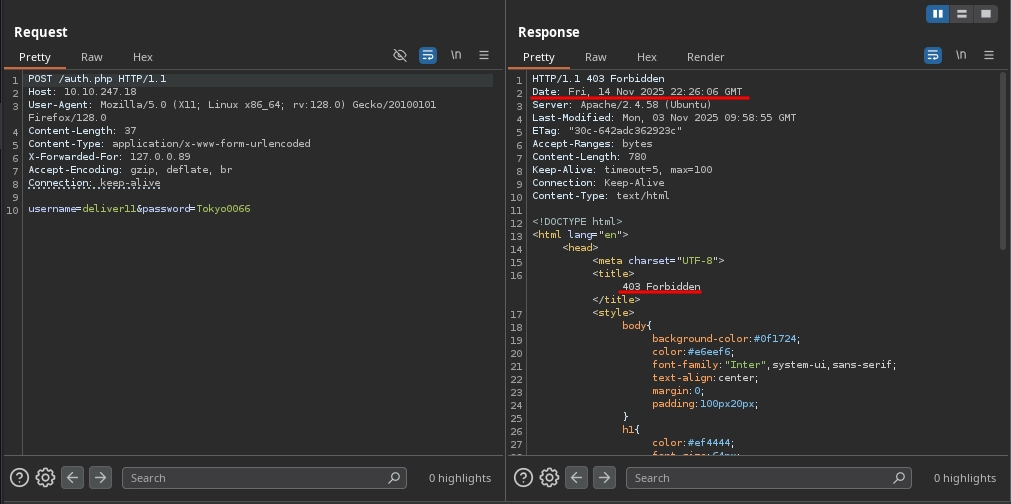Viewport: 1011px width, 504px height.
Task: Switch to top-bottom layout view icon
Action: (x=962, y=14)
